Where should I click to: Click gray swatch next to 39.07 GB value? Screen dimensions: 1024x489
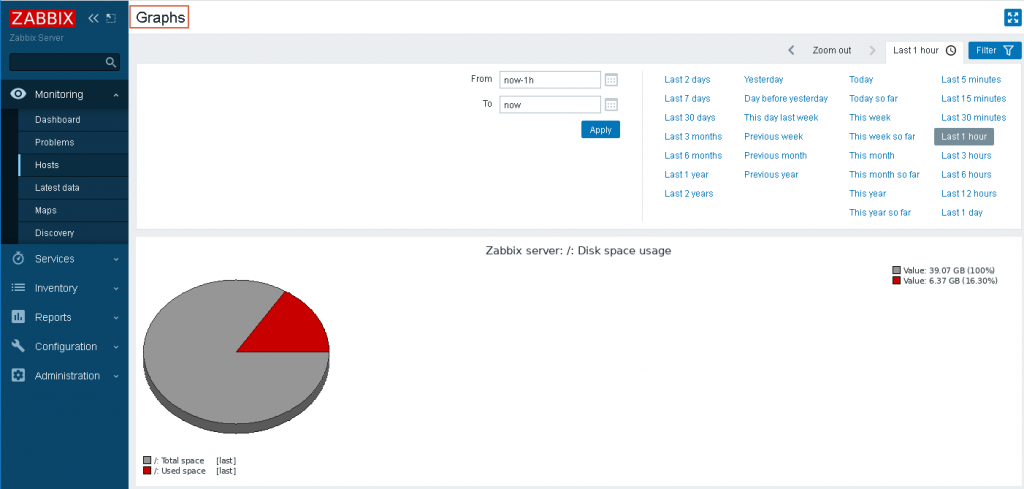click(x=897, y=270)
